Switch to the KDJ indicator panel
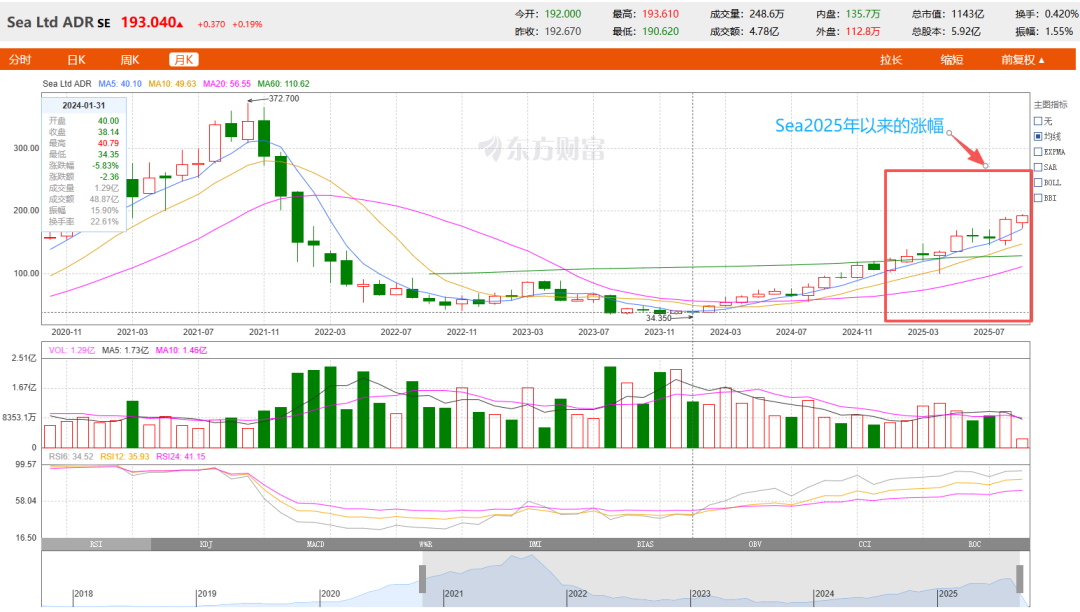 207,544
